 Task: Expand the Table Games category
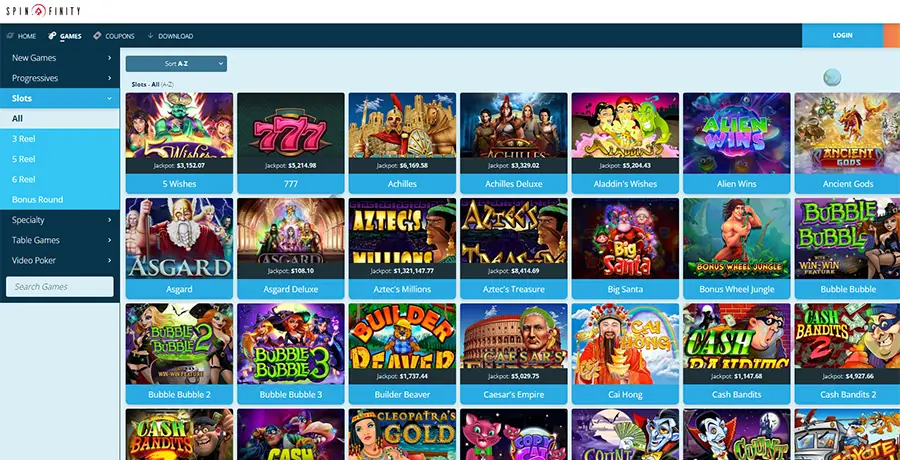[60, 240]
